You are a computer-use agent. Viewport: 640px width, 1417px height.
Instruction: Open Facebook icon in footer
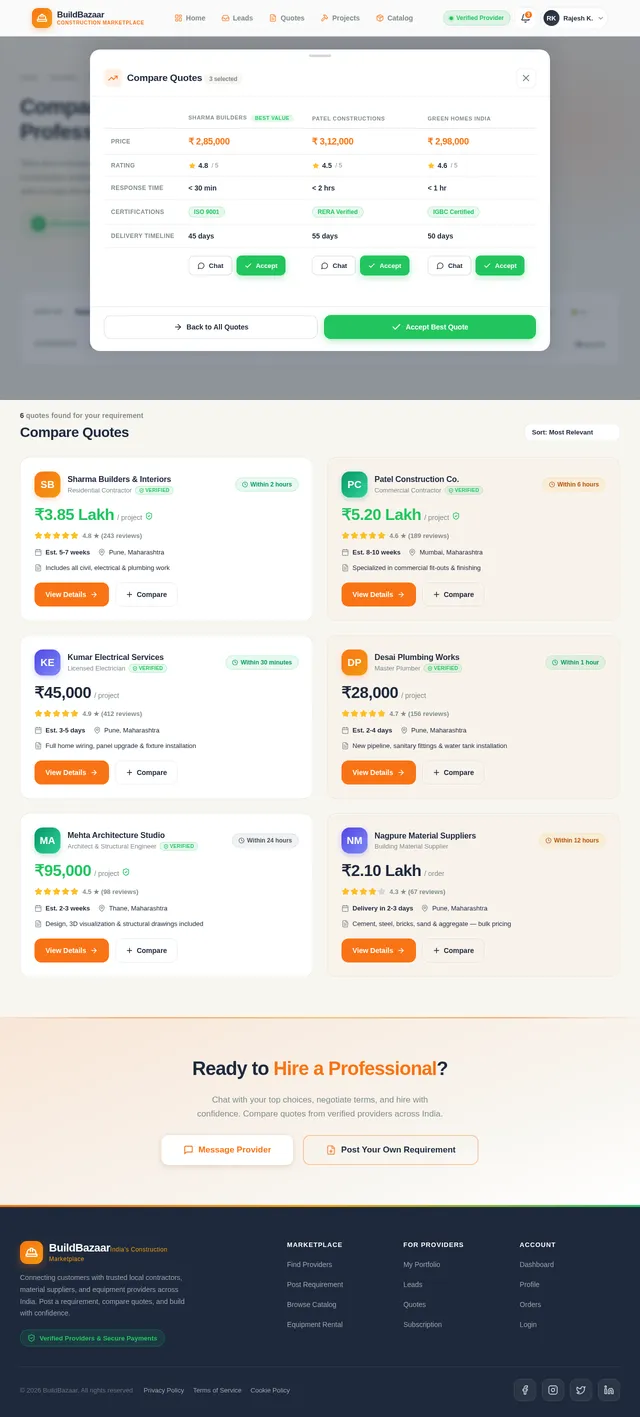point(525,1390)
